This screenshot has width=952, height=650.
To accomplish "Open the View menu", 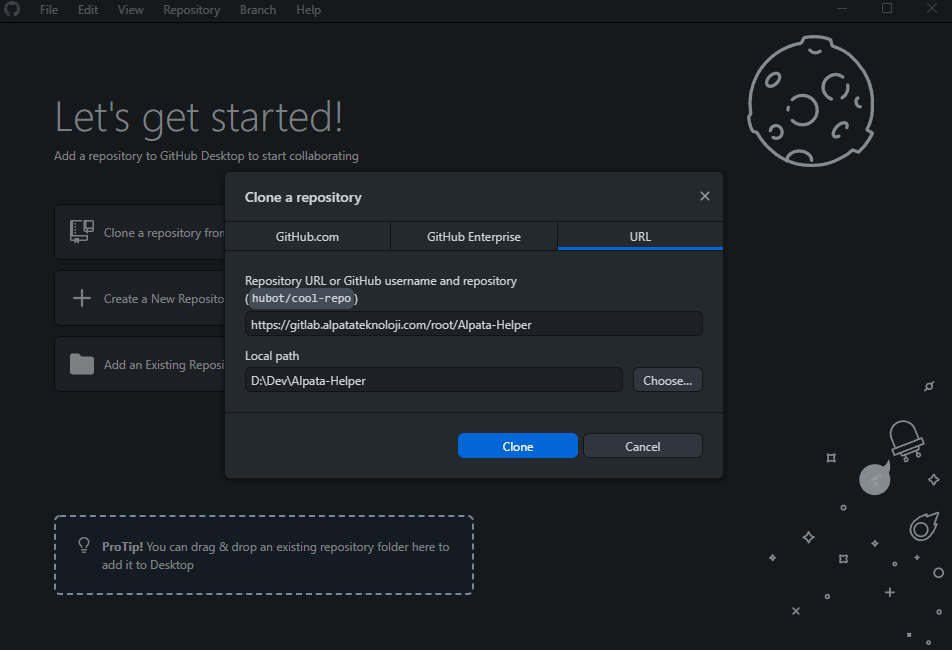I will tap(130, 10).
